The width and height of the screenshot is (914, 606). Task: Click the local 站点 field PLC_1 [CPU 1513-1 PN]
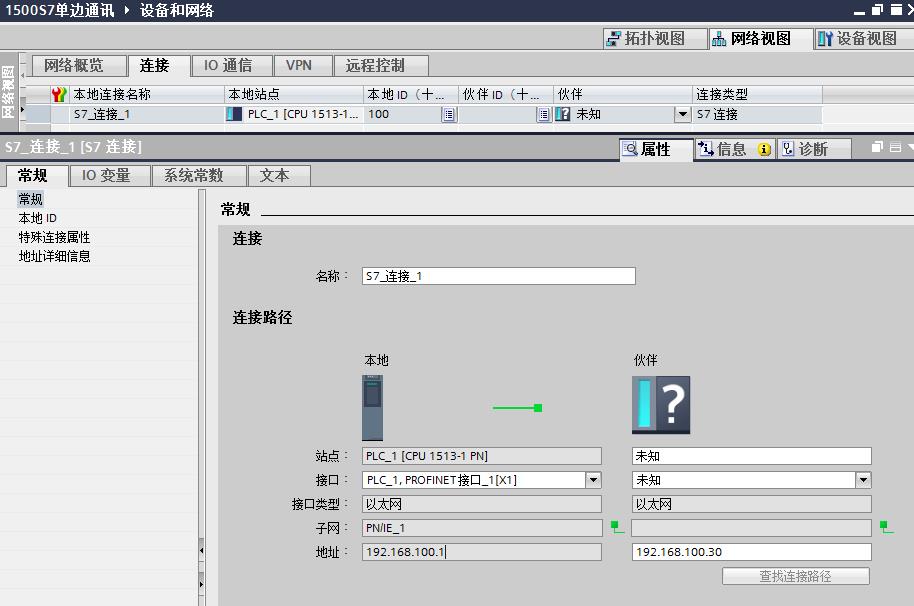481,456
